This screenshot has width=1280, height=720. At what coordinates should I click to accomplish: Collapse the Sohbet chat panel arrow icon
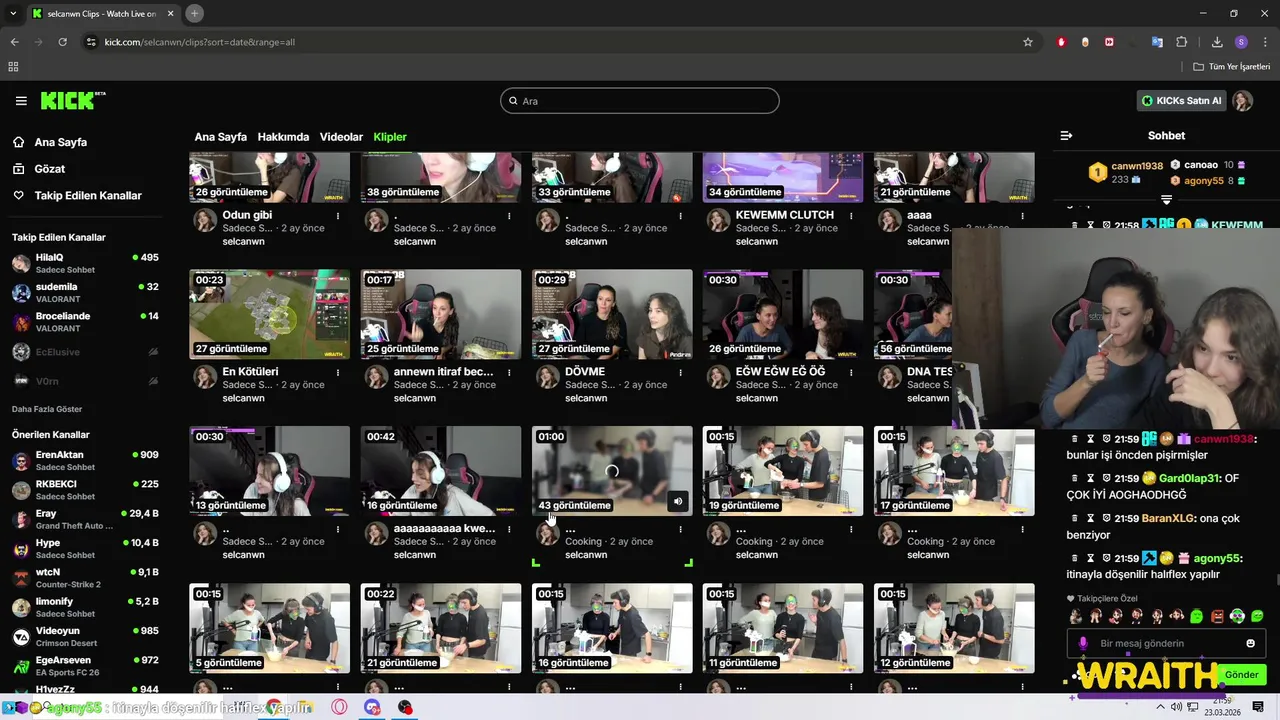1066,135
